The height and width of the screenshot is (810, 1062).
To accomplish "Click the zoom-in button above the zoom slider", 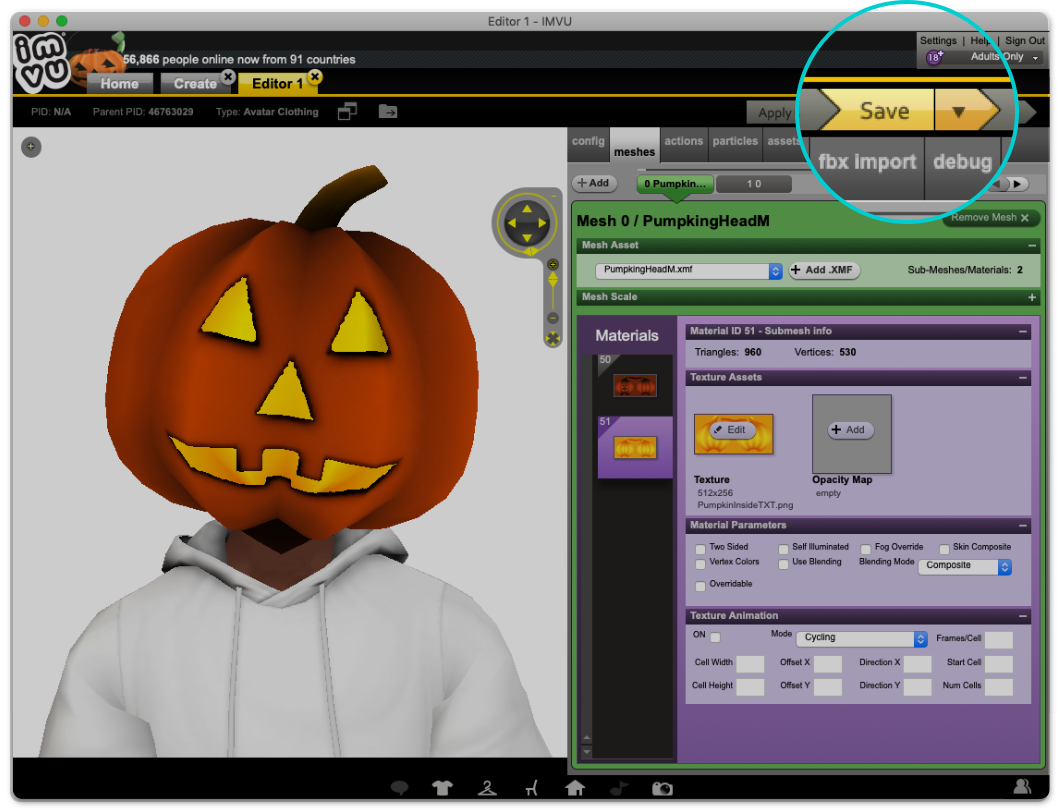I will (553, 264).
